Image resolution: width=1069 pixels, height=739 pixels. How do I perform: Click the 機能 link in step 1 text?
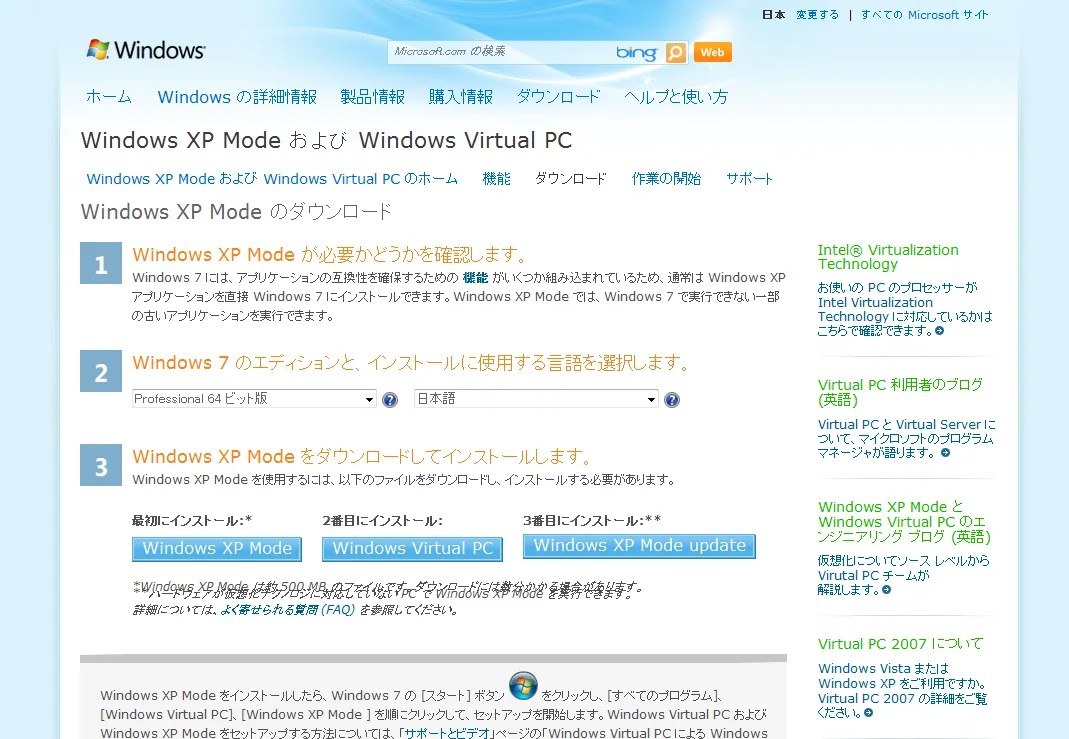point(475,277)
